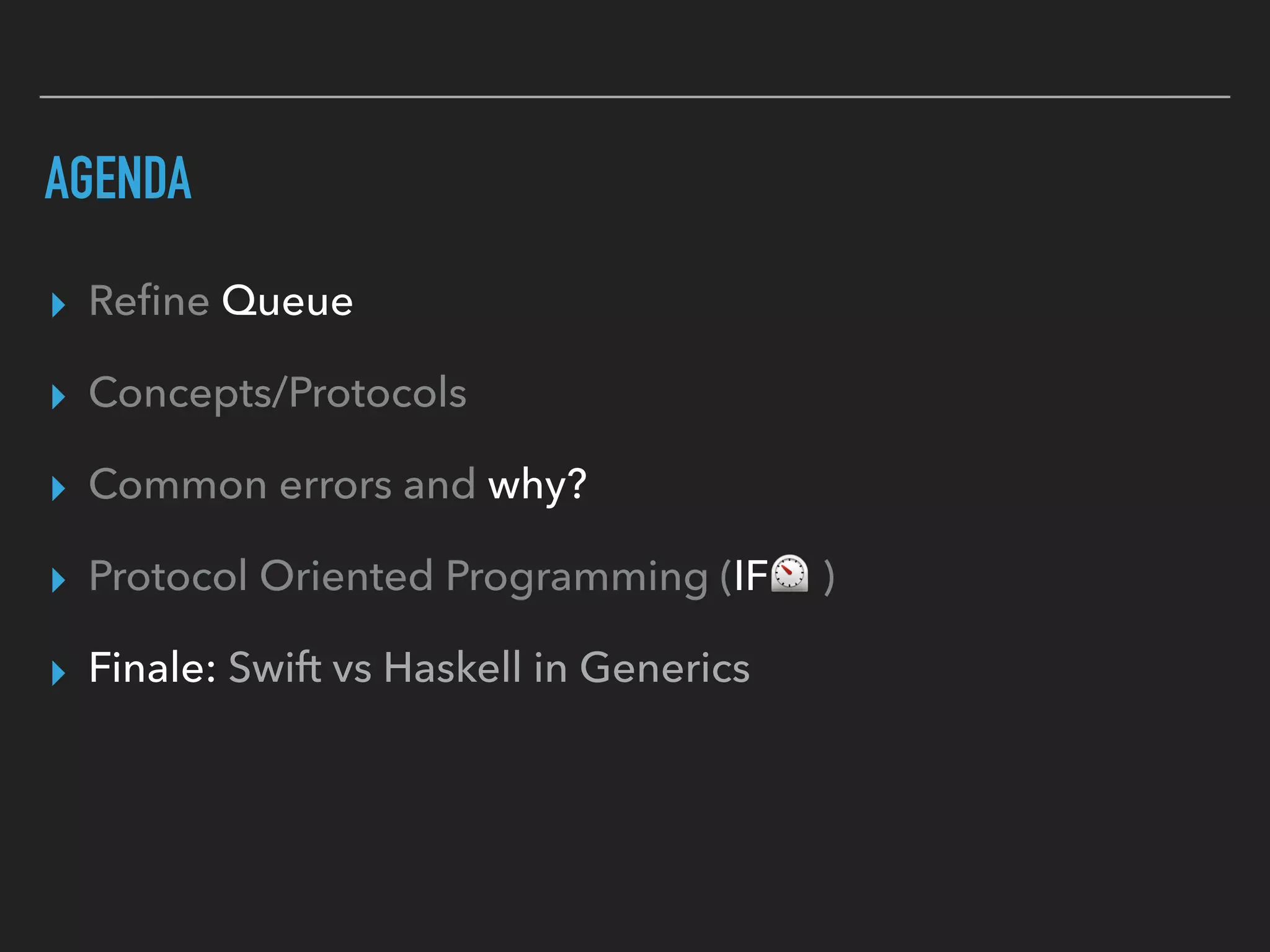Viewport: 1270px width, 952px height.
Task: Click the white IF text before timer
Action: [x=751, y=576]
